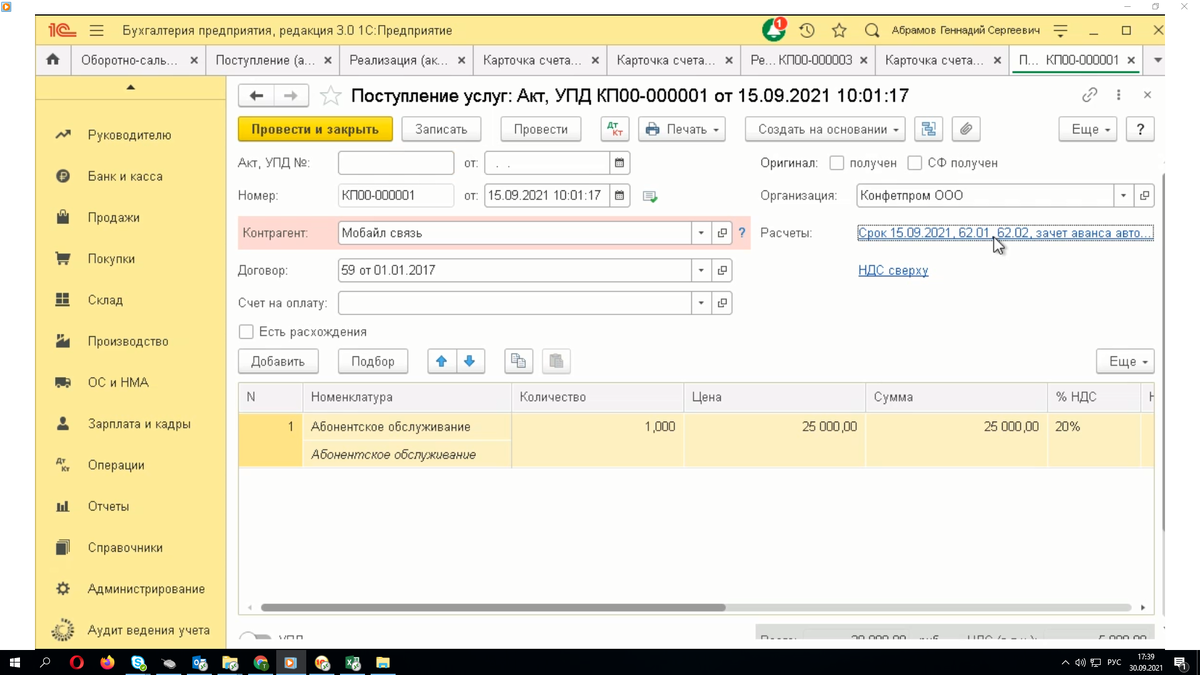Screen dimensions: 1200x675
Task: Open favorites star in the title bar
Action: (x=839, y=31)
